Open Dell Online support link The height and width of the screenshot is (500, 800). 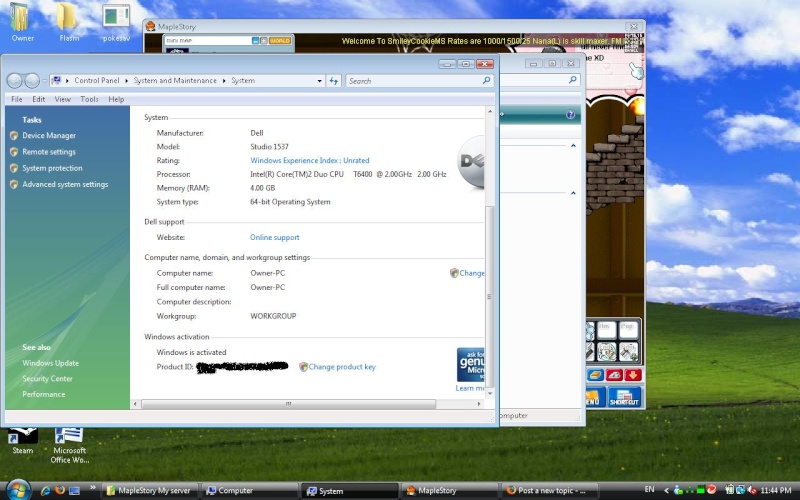click(x=274, y=237)
